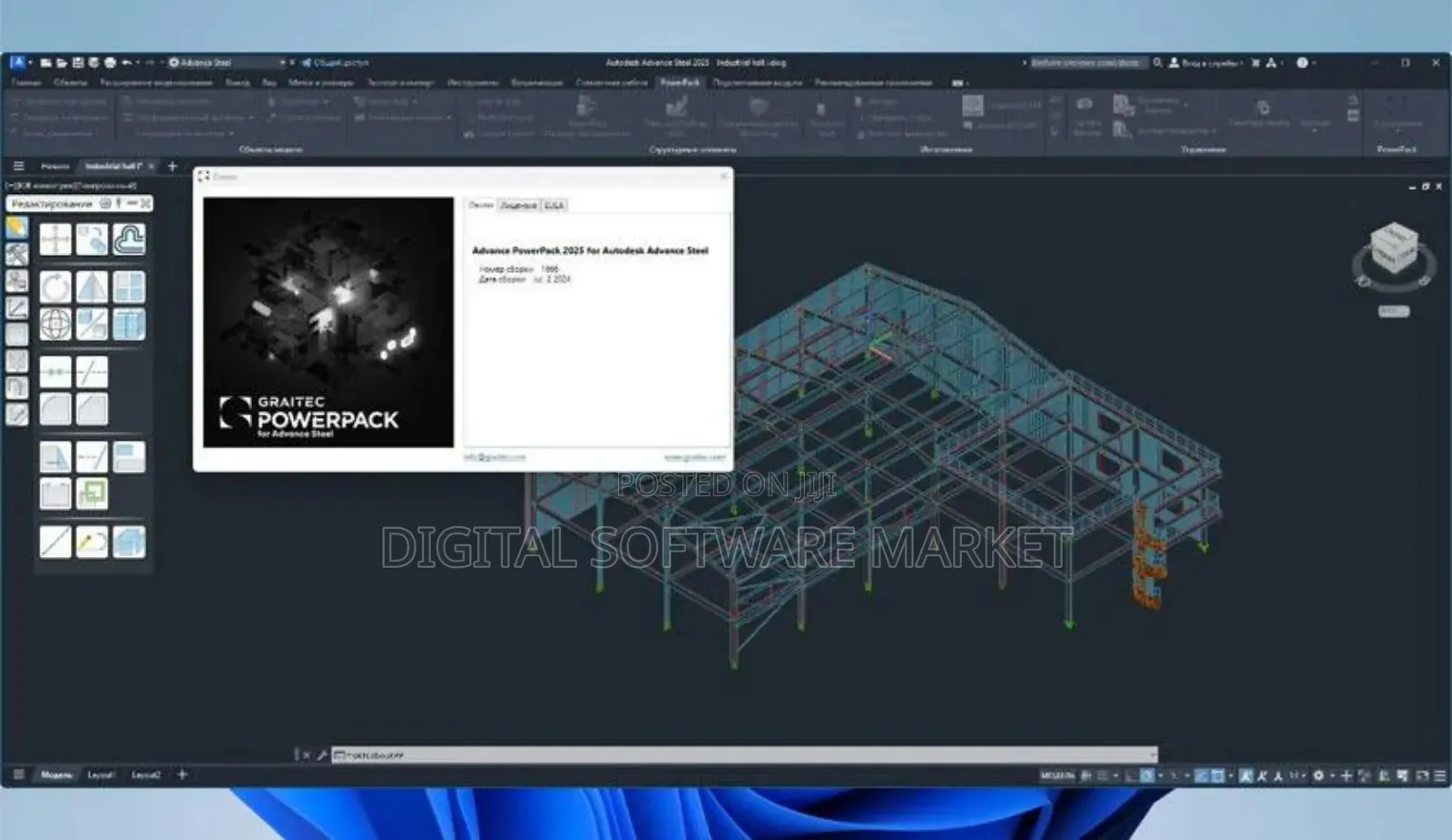The image size is (1452, 840).
Task: Click the offset contour shape tool in palette
Action: pyautogui.click(x=129, y=239)
